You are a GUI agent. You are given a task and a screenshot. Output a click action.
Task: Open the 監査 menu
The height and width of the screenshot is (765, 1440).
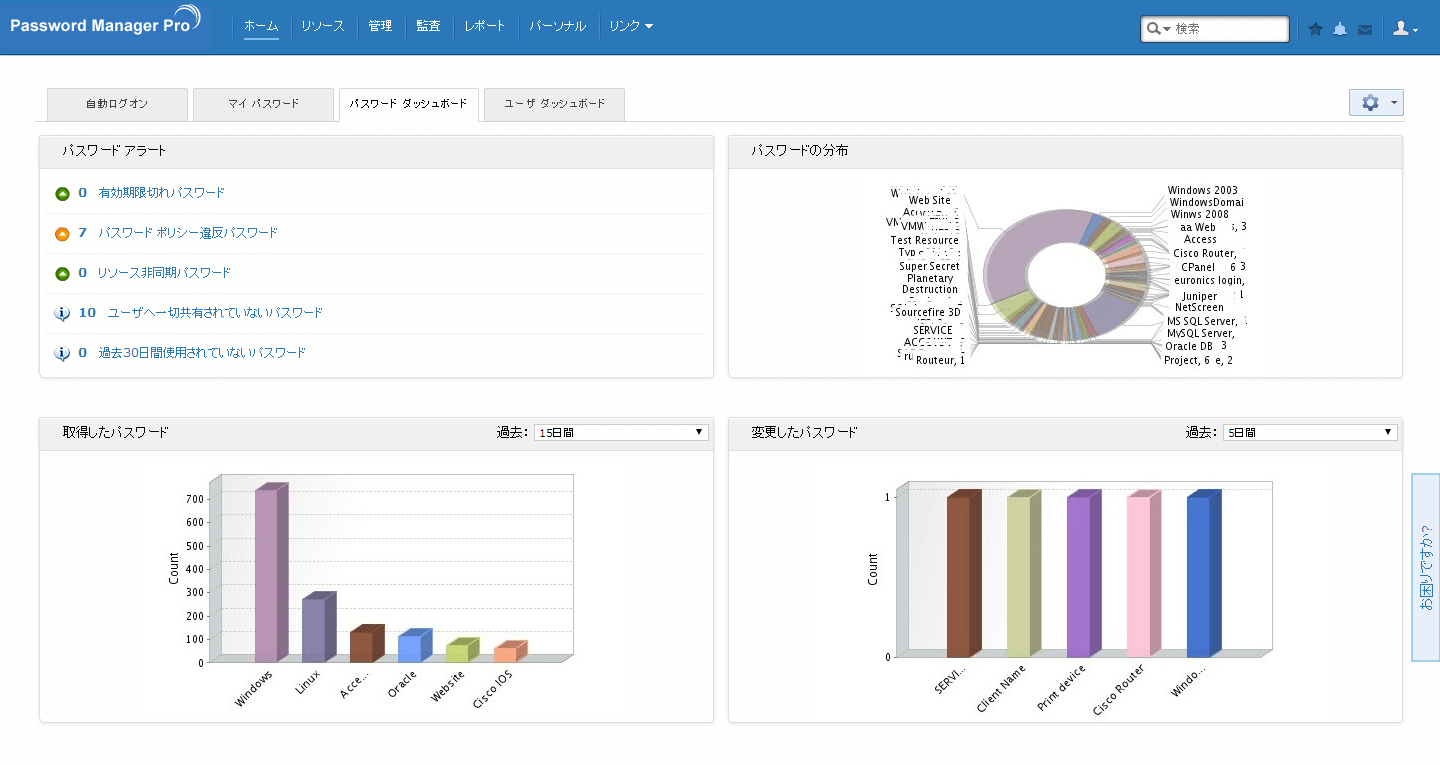428,26
